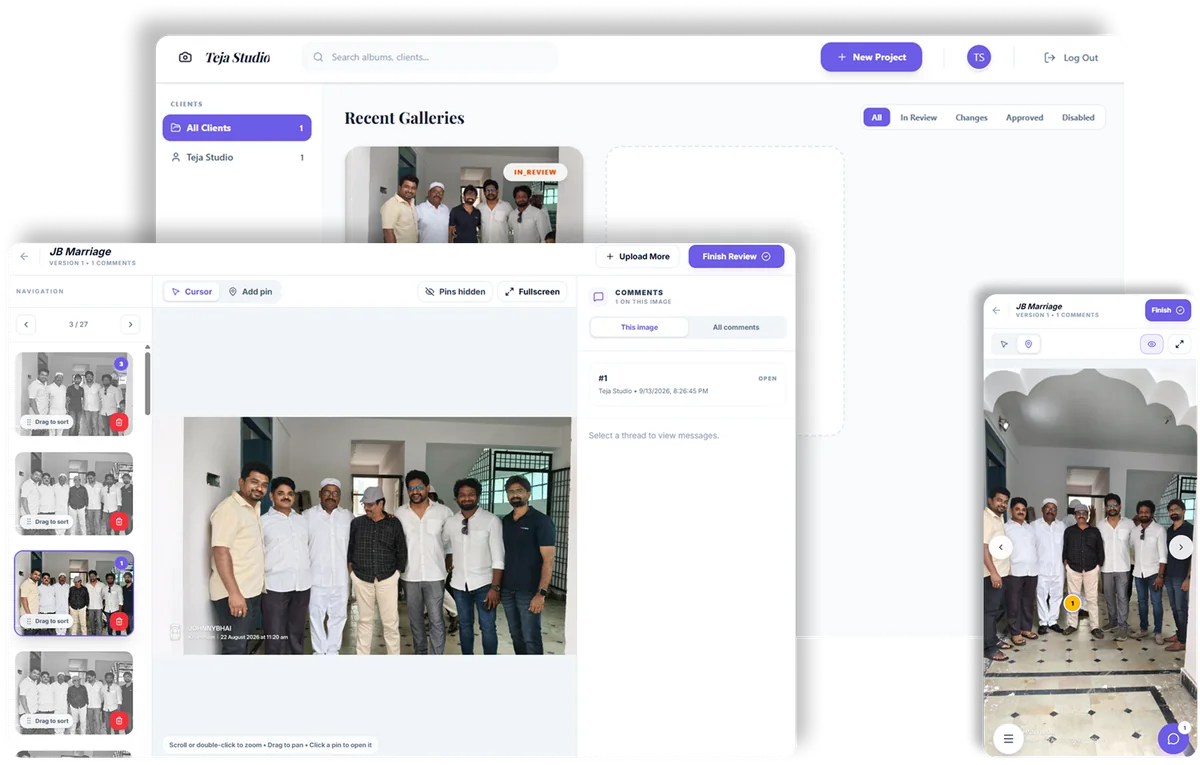Select the All galleries filter tab
This screenshot has width=1200, height=765.
click(876, 118)
